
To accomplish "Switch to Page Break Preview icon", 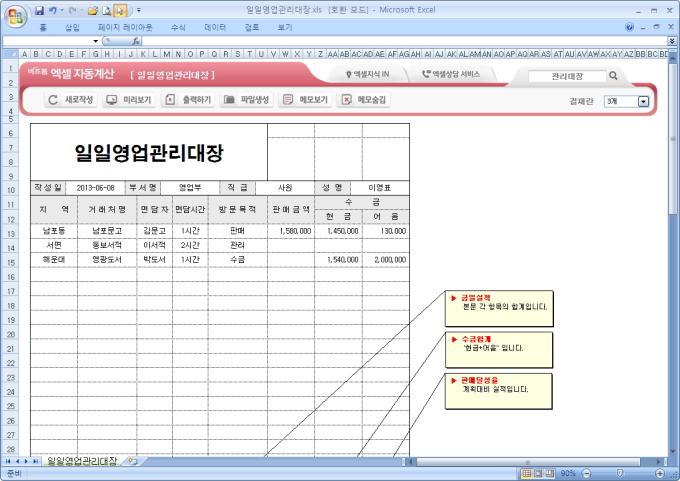I will [x=550, y=473].
